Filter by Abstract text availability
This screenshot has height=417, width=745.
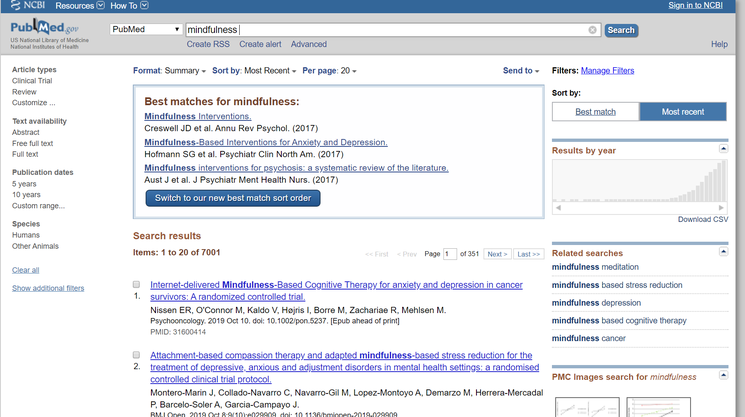click(x=26, y=132)
